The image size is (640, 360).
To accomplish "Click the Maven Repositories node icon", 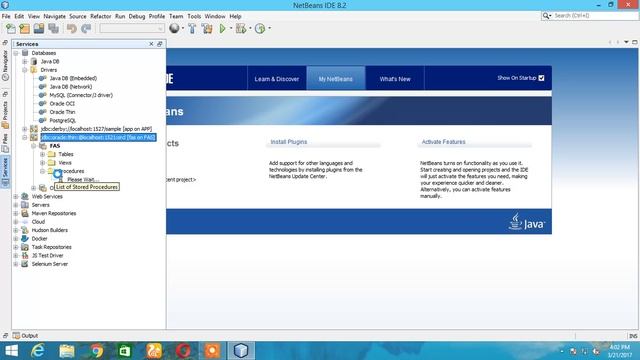I will point(25,213).
